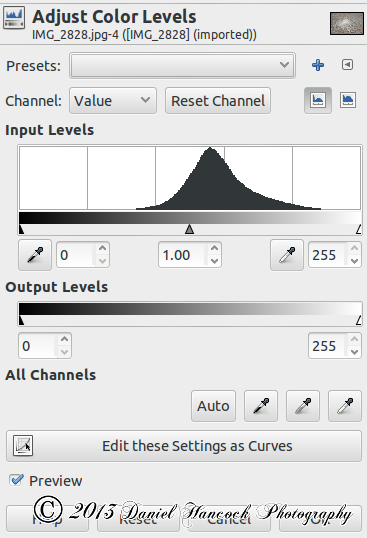The width and height of the screenshot is (367, 538).
Task: Click the Auto levels button
Action: click(x=213, y=406)
